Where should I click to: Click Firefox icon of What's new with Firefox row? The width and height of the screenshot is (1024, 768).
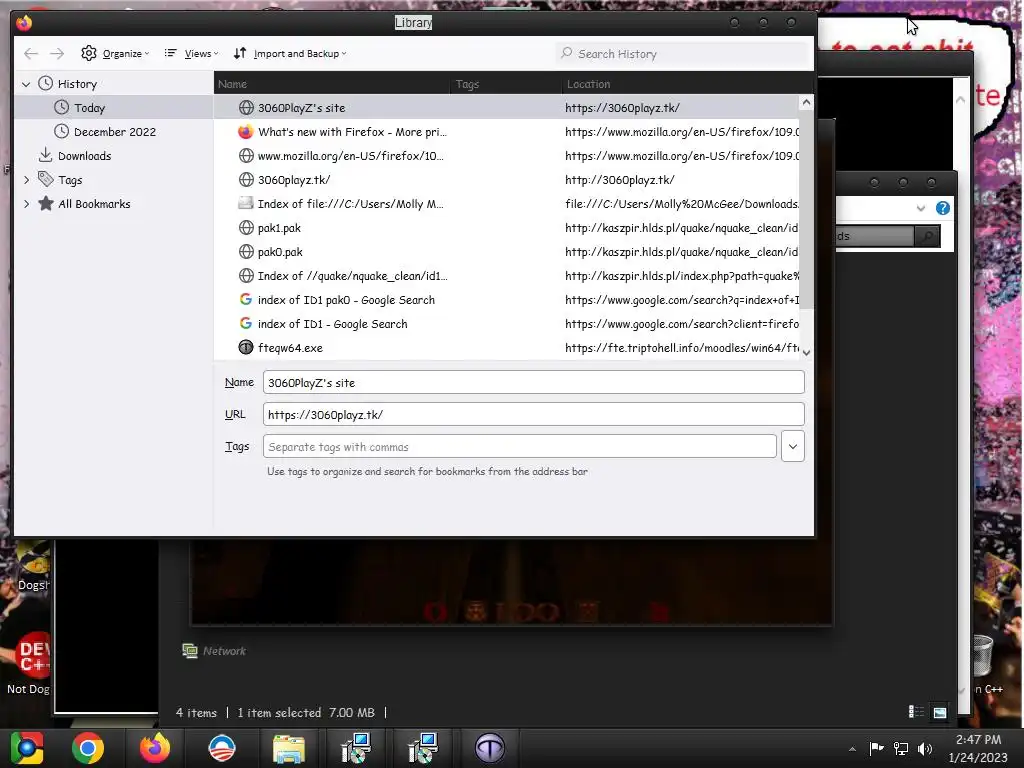pos(246,132)
